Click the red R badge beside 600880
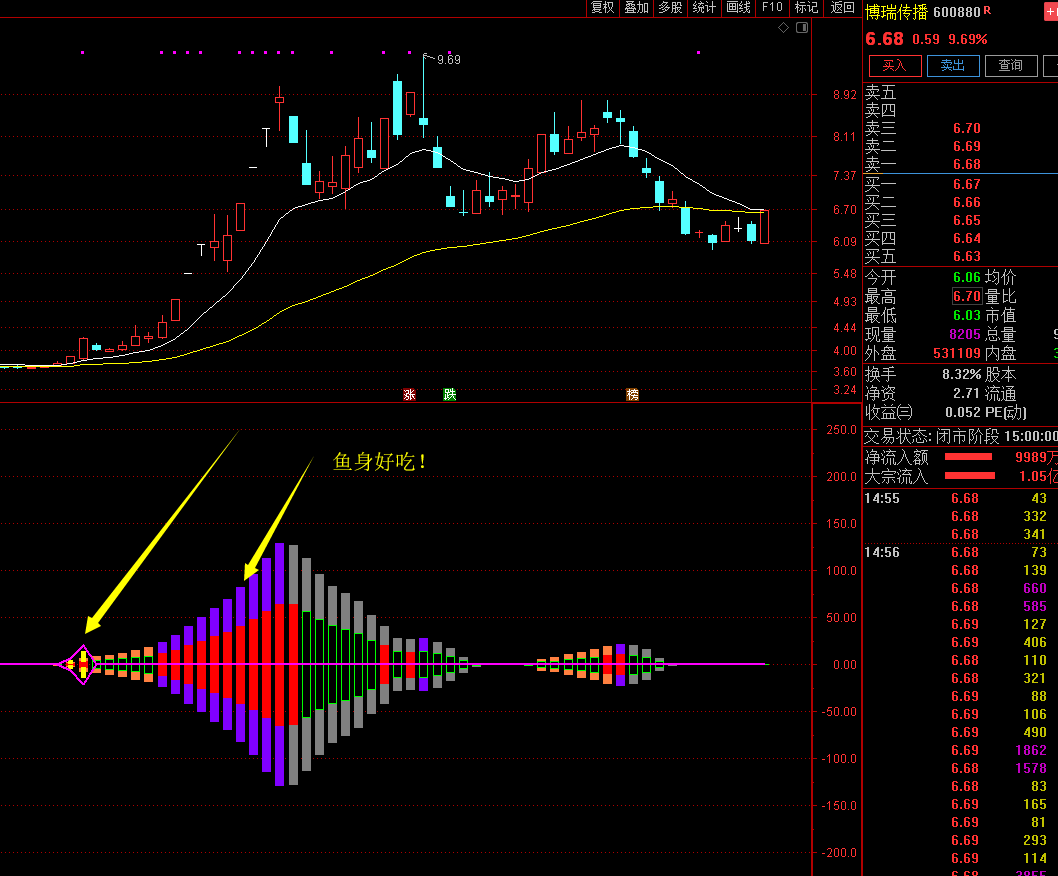Image resolution: width=1058 pixels, height=876 pixels. pos(987,11)
